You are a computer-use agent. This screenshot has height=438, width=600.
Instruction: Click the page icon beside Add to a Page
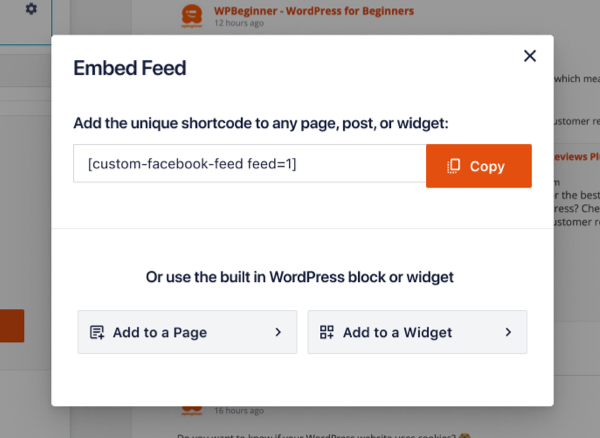coord(97,332)
